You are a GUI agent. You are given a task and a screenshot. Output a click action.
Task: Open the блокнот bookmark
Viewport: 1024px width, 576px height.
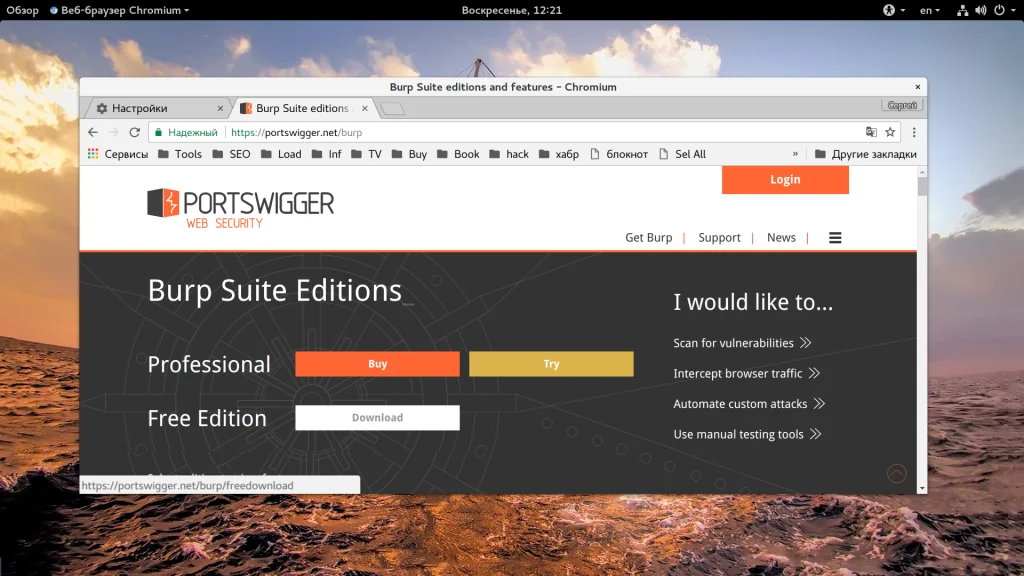(x=618, y=154)
